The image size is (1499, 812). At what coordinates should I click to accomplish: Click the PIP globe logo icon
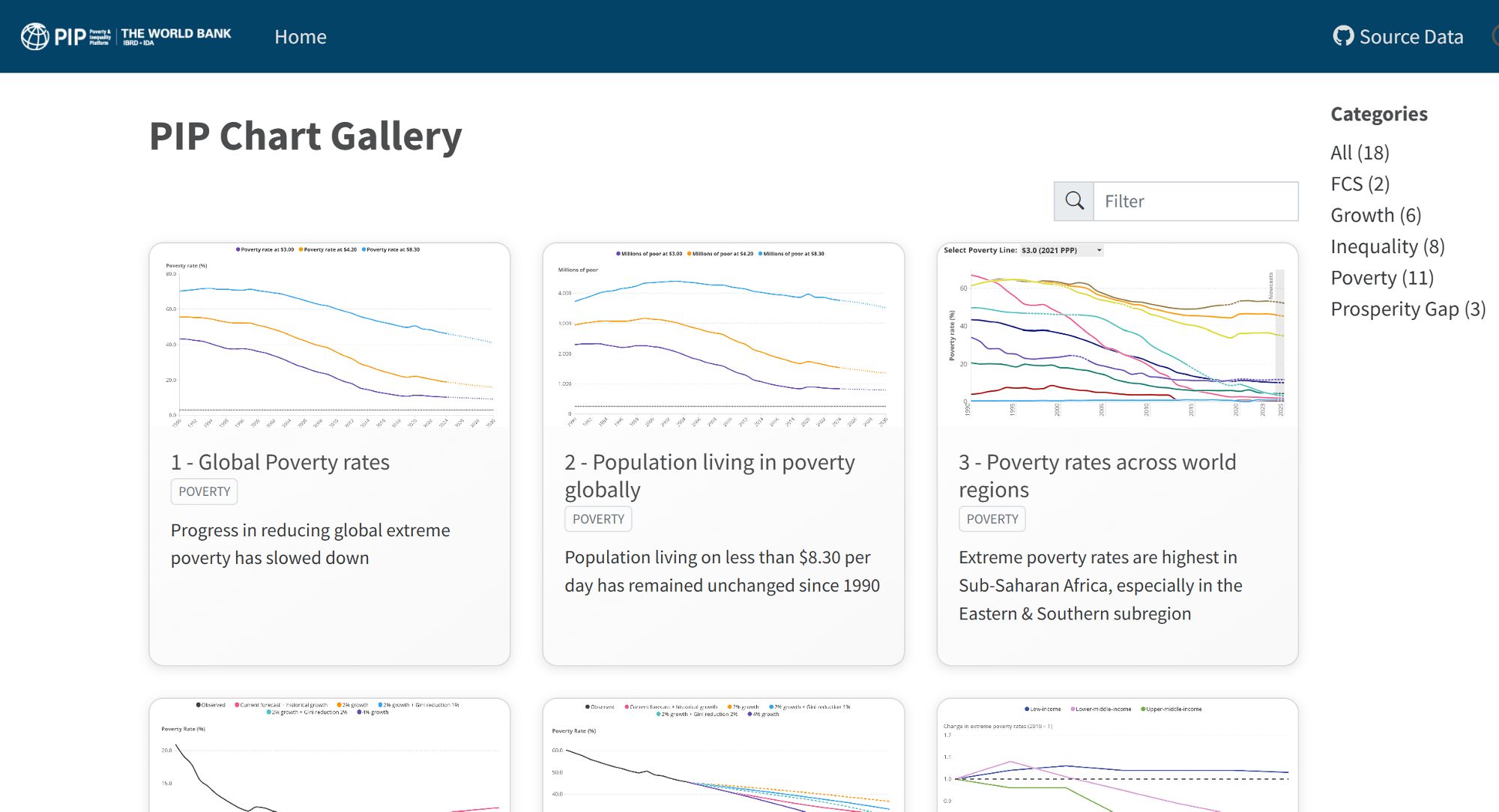click(34, 36)
